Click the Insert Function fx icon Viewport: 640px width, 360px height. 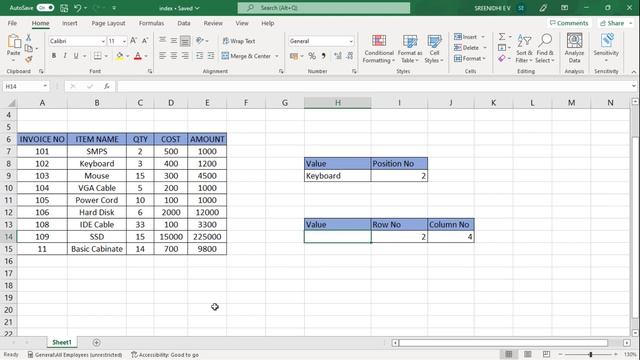[x=107, y=86]
